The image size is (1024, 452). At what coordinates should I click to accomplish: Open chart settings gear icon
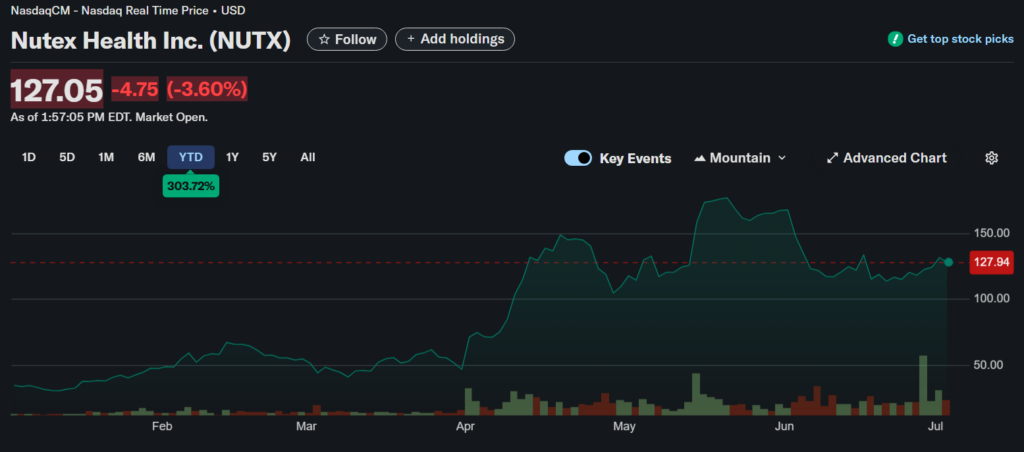coord(991,158)
